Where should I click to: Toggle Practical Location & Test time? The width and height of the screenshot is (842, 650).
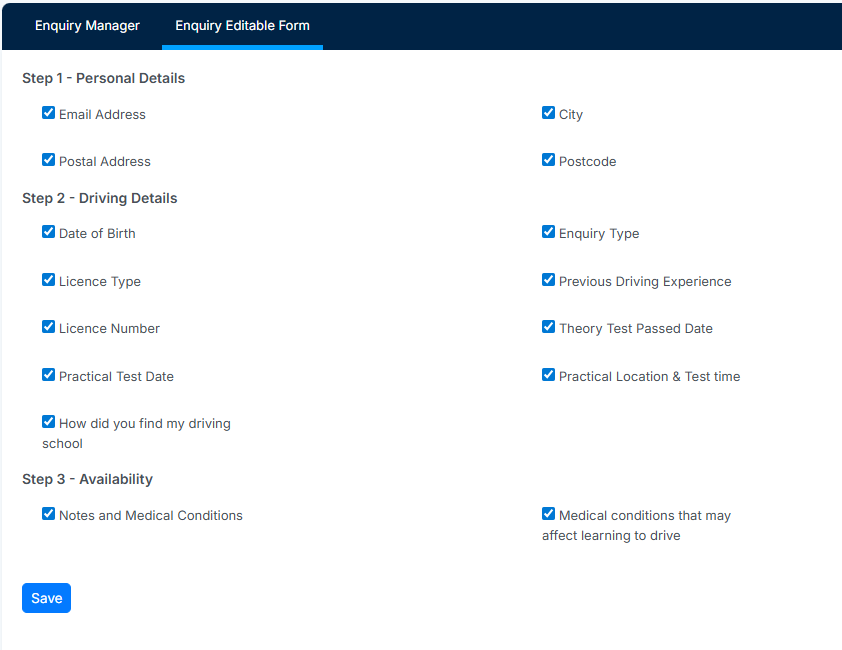tap(548, 374)
